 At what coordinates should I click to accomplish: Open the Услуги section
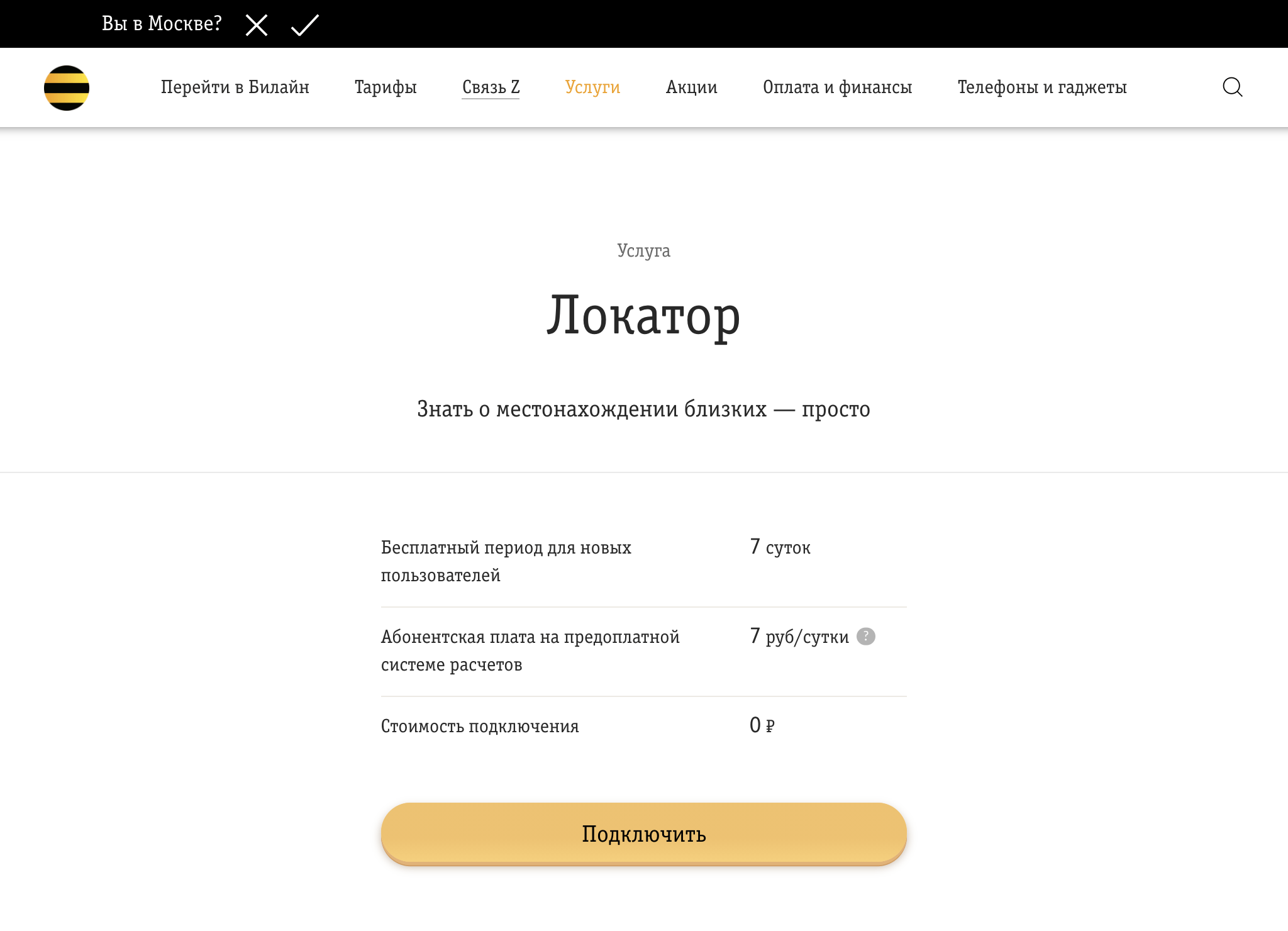pyautogui.click(x=592, y=87)
